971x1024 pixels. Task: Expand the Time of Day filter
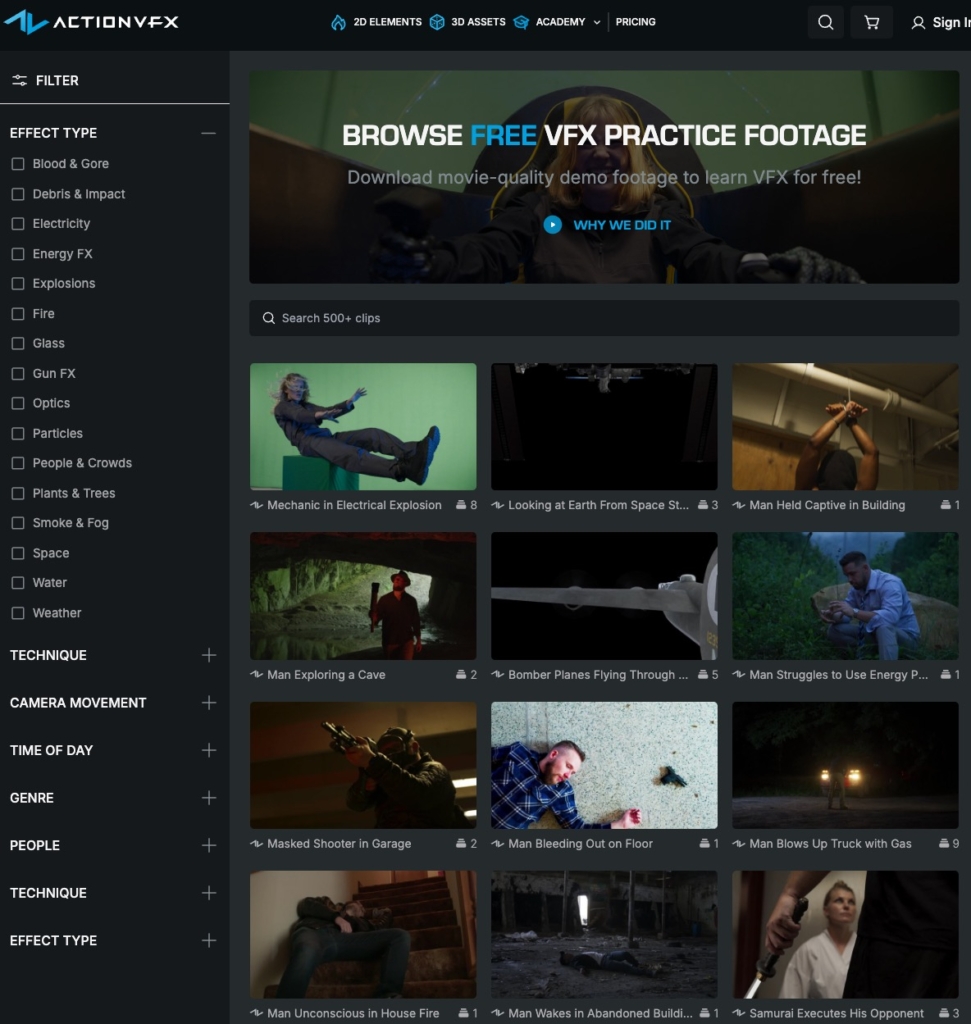pos(208,750)
